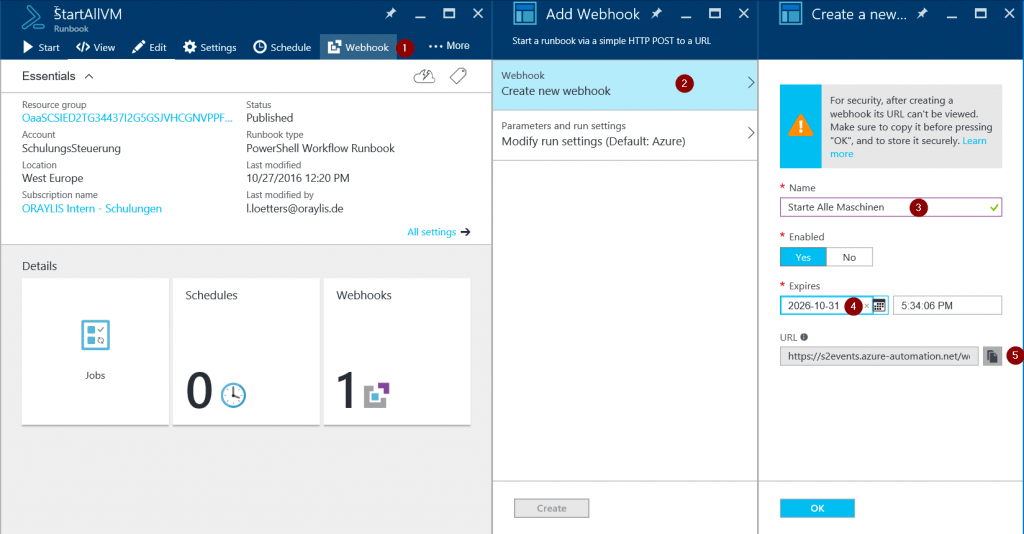Click the warning icon in notice
1024x534 pixels.
click(801, 126)
